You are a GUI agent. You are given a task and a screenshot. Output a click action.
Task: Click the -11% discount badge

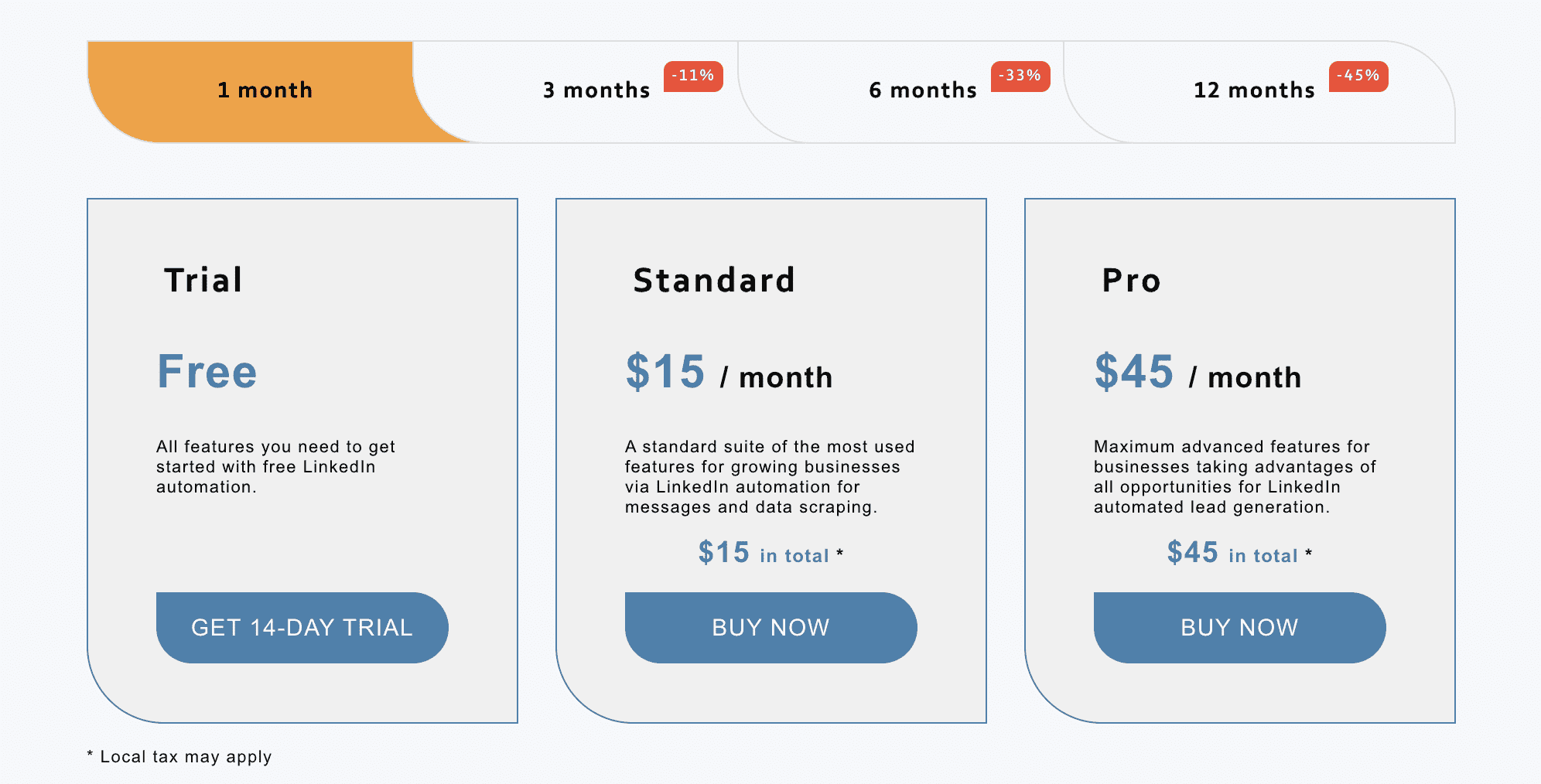pos(693,76)
